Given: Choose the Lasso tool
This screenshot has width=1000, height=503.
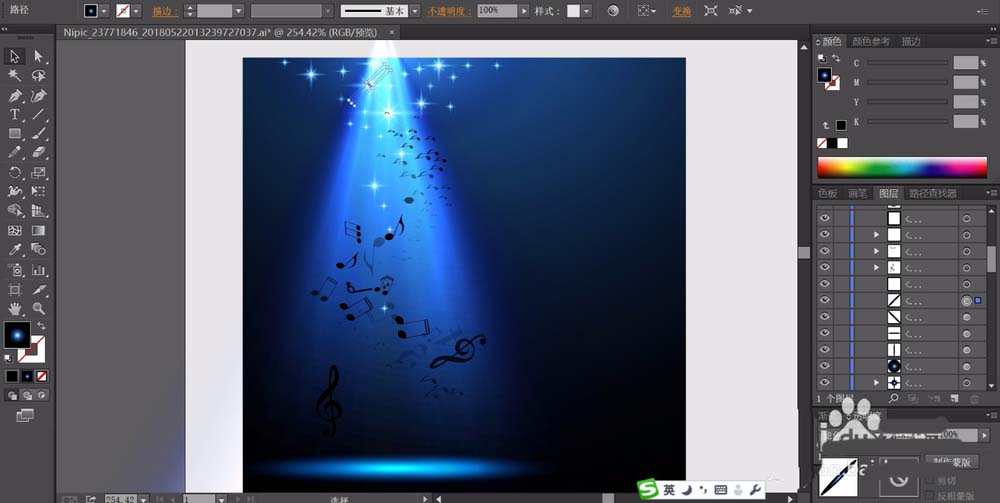Looking at the screenshot, I should pos(38,76).
